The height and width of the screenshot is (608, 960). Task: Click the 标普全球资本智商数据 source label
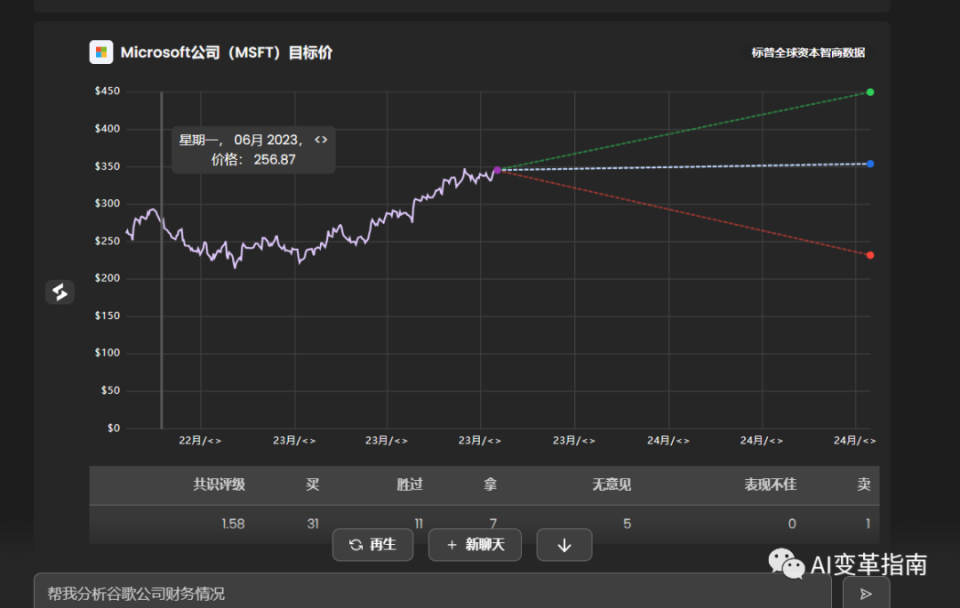click(x=808, y=53)
